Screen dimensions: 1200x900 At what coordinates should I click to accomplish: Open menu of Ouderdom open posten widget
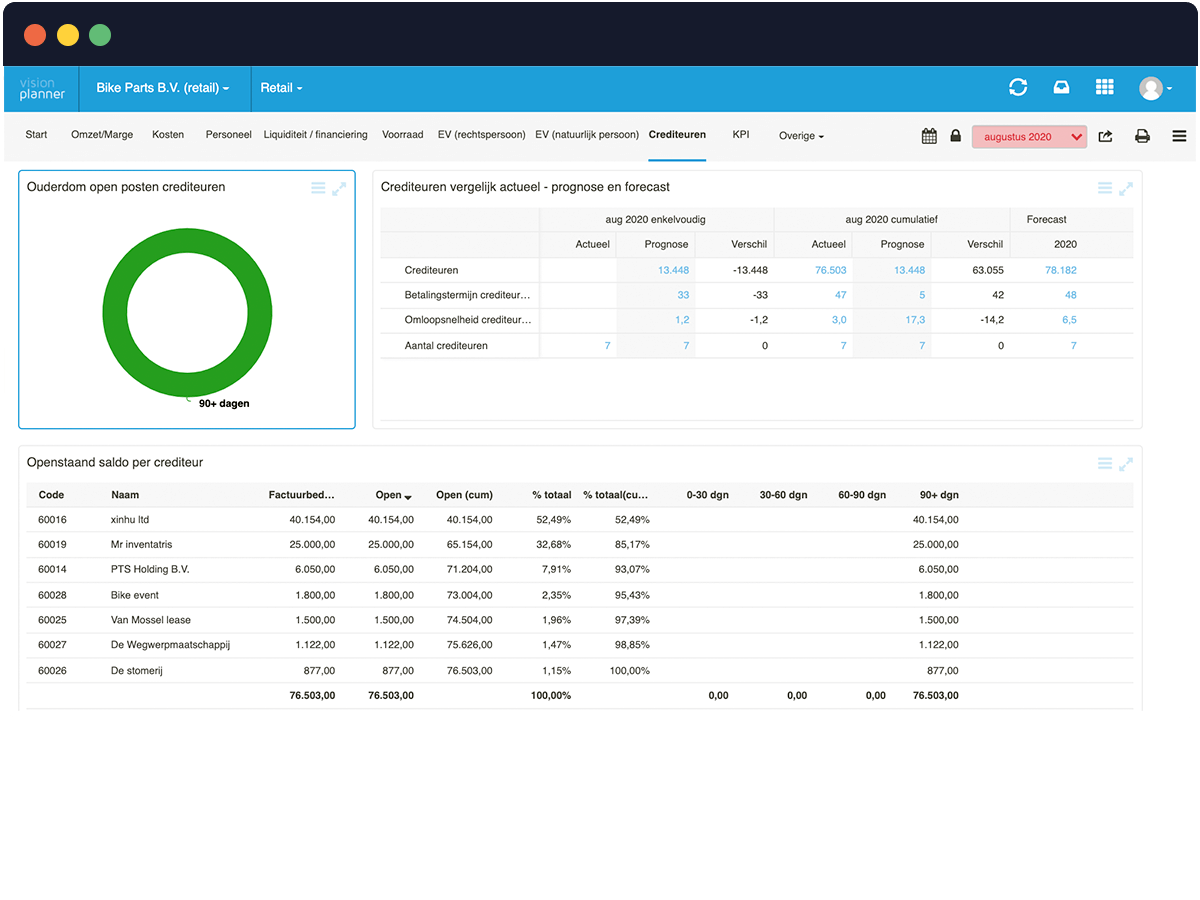coord(318,188)
